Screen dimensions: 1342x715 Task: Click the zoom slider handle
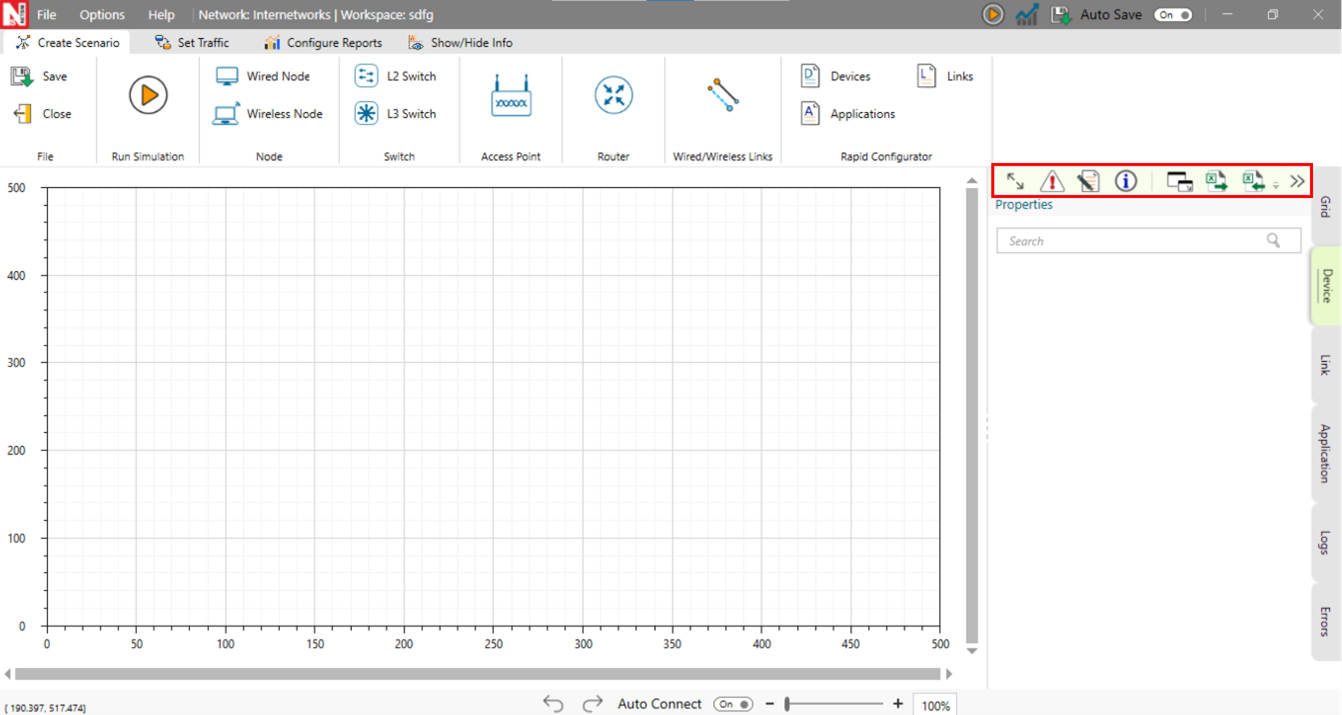[788, 704]
